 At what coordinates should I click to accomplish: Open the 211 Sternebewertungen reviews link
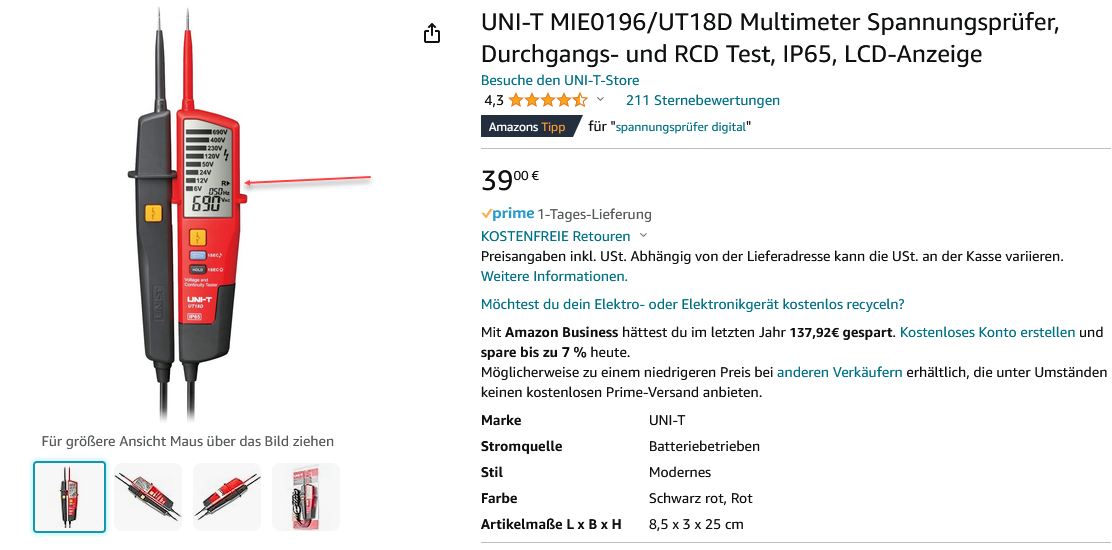702,100
